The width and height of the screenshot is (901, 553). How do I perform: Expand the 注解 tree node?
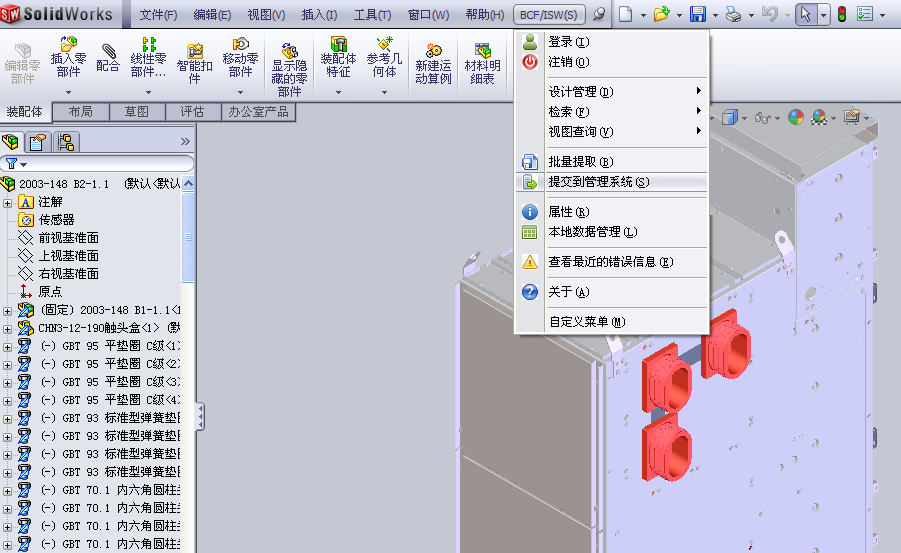click(x=8, y=202)
